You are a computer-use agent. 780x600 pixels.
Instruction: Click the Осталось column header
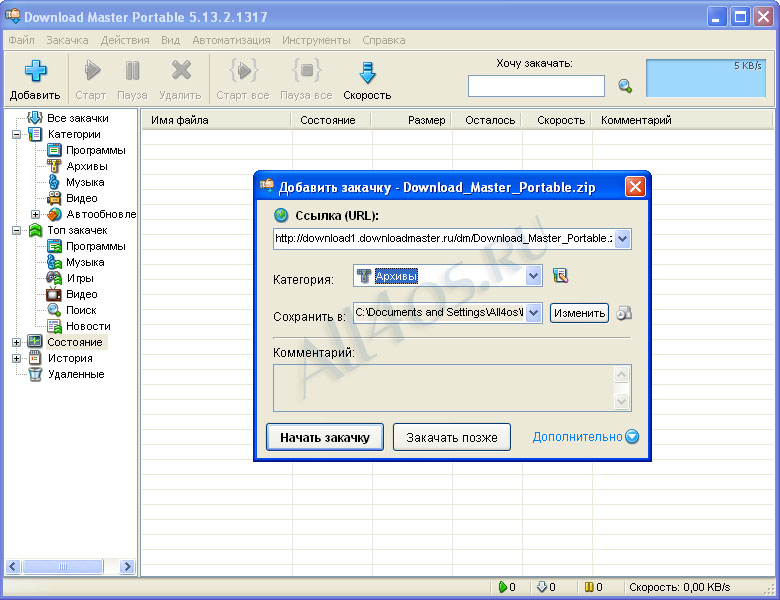[x=487, y=120]
